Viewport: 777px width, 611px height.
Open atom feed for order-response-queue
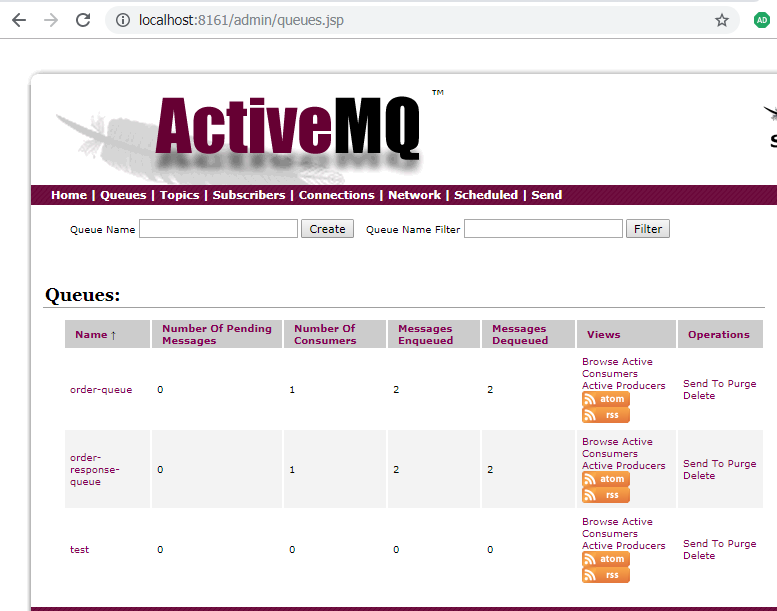(x=606, y=479)
